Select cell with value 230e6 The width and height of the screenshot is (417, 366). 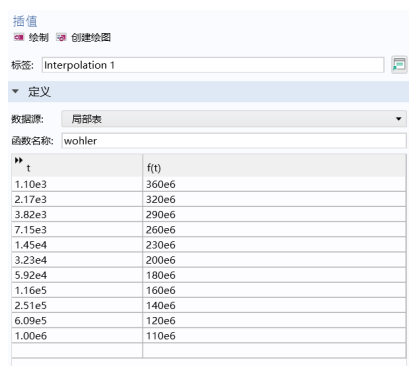pos(274,245)
